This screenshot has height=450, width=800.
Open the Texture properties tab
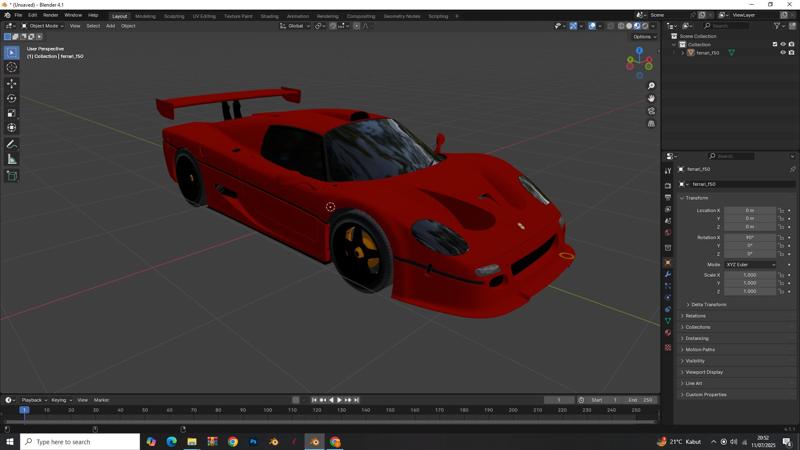pyautogui.click(x=668, y=347)
